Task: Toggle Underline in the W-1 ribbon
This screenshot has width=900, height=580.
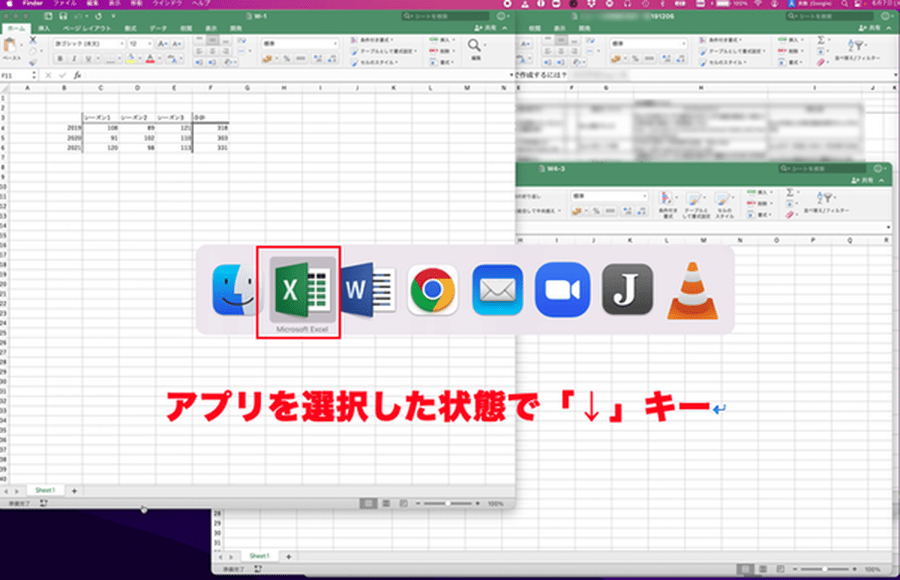Action: click(x=88, y=59)
